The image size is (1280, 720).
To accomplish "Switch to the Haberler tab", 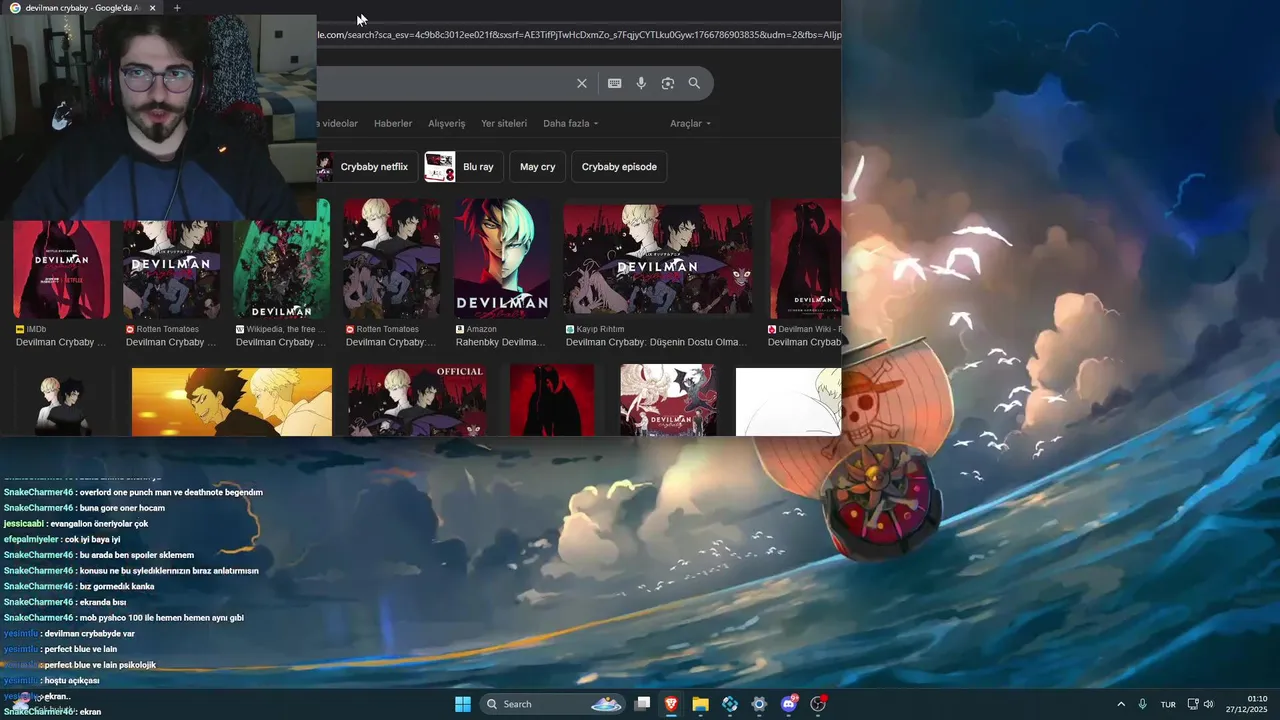I will pyautogui.click(x=393, y=123).
